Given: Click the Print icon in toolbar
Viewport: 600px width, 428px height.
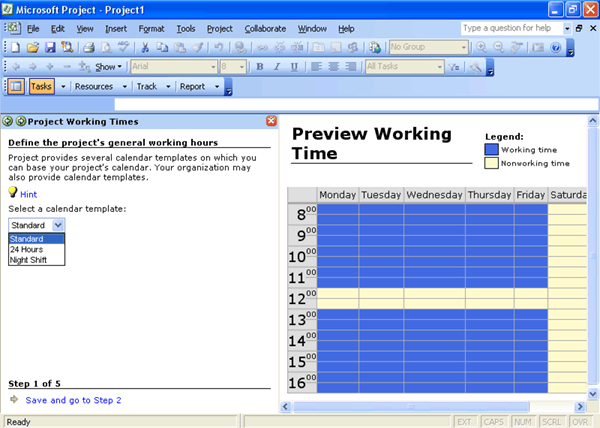Looking at the screenshot, I should 88,47.
